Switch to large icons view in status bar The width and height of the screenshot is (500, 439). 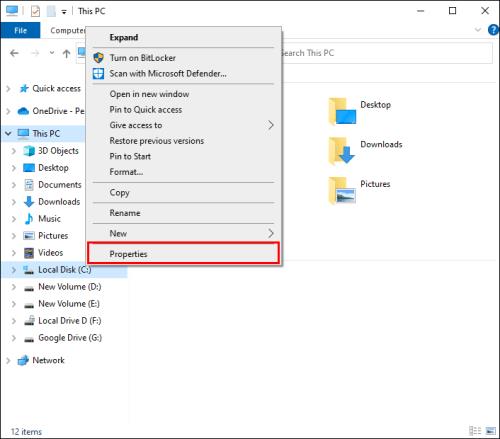pos(490,431)
